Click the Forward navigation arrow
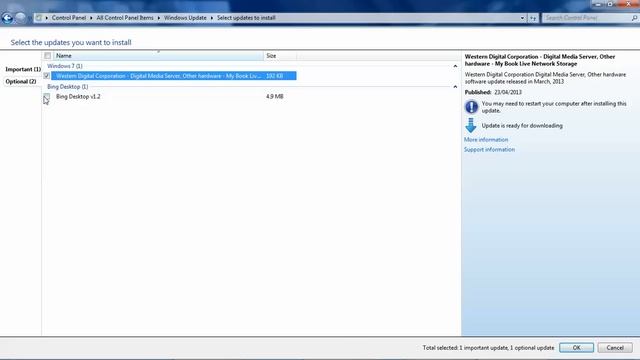The height and width of the screenshot is (360, 640). click(x=20, y=18)
